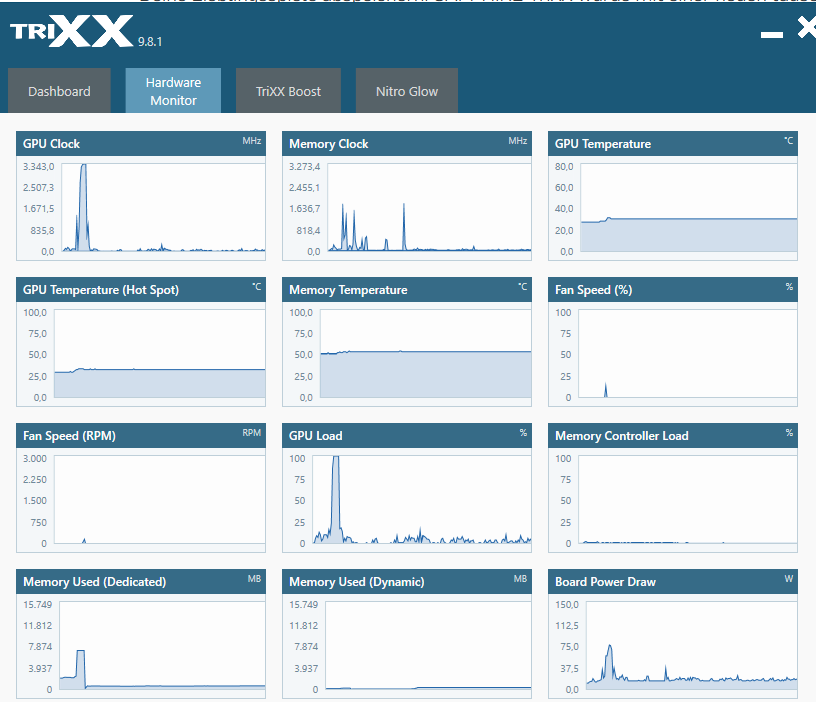This screenshot has height=702, width=816.
Task: Minimize the TriXX window
Action: 772,34
